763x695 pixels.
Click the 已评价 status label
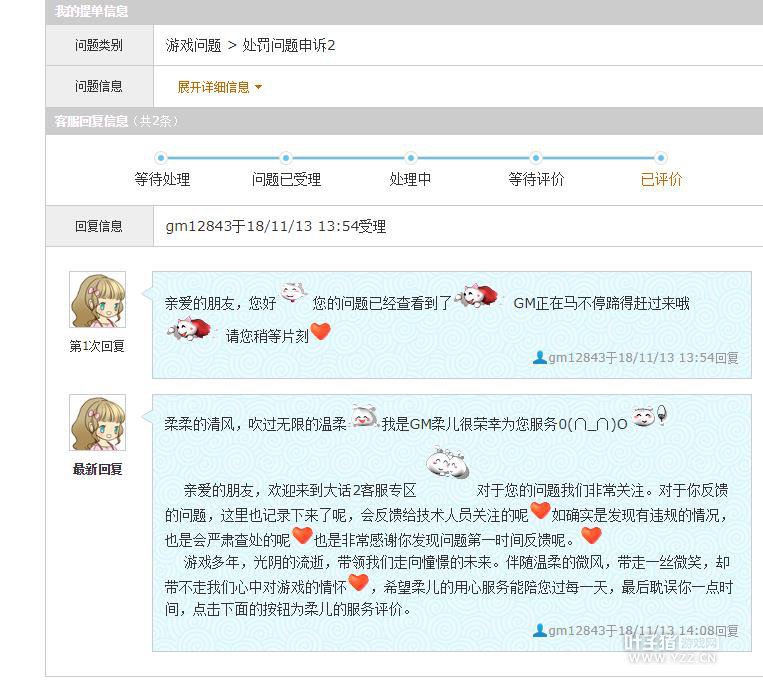coord(661,179)
